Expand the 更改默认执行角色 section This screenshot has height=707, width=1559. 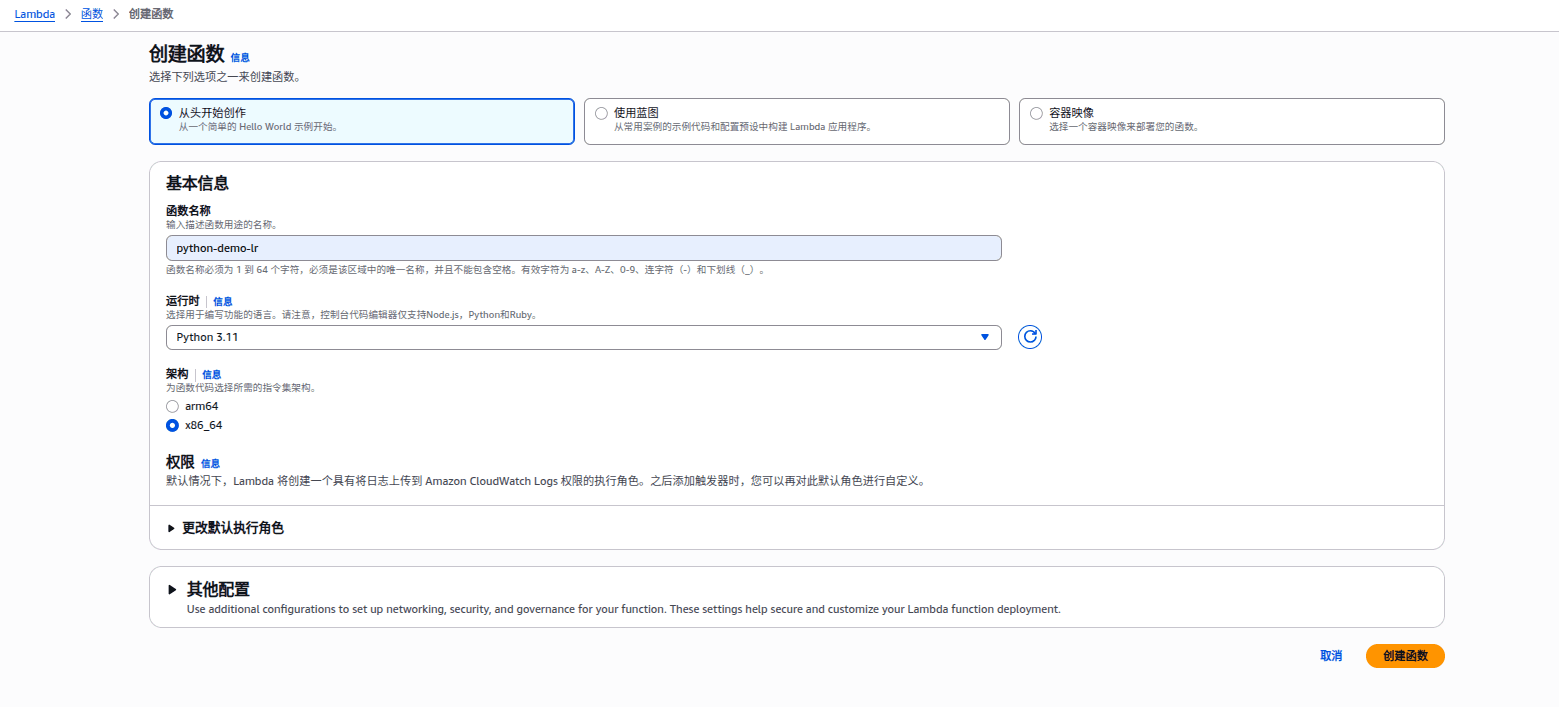coord(232,528)
